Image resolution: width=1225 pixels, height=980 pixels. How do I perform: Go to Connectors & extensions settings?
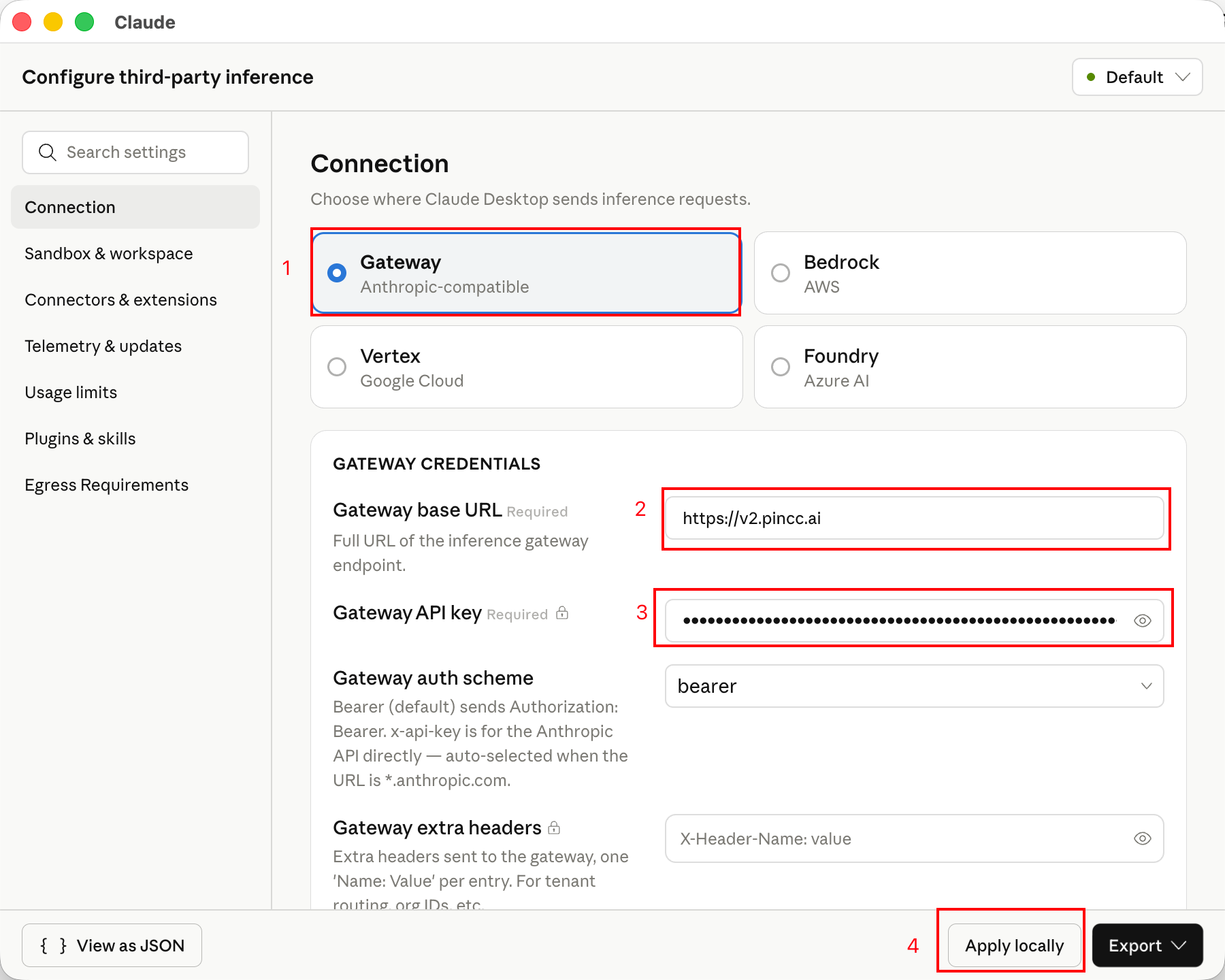pyautogui.click(x=135, y=299)
